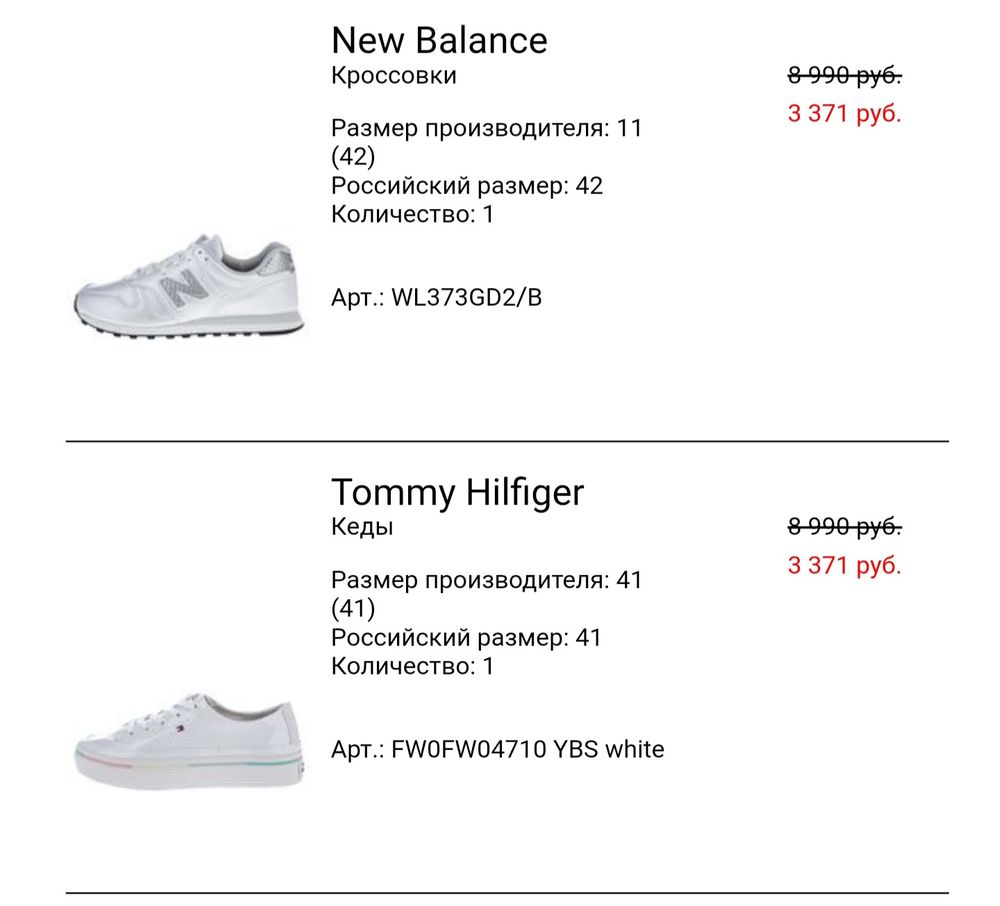Open the Tommy Hilfiger brand title

tap(457, 492)
